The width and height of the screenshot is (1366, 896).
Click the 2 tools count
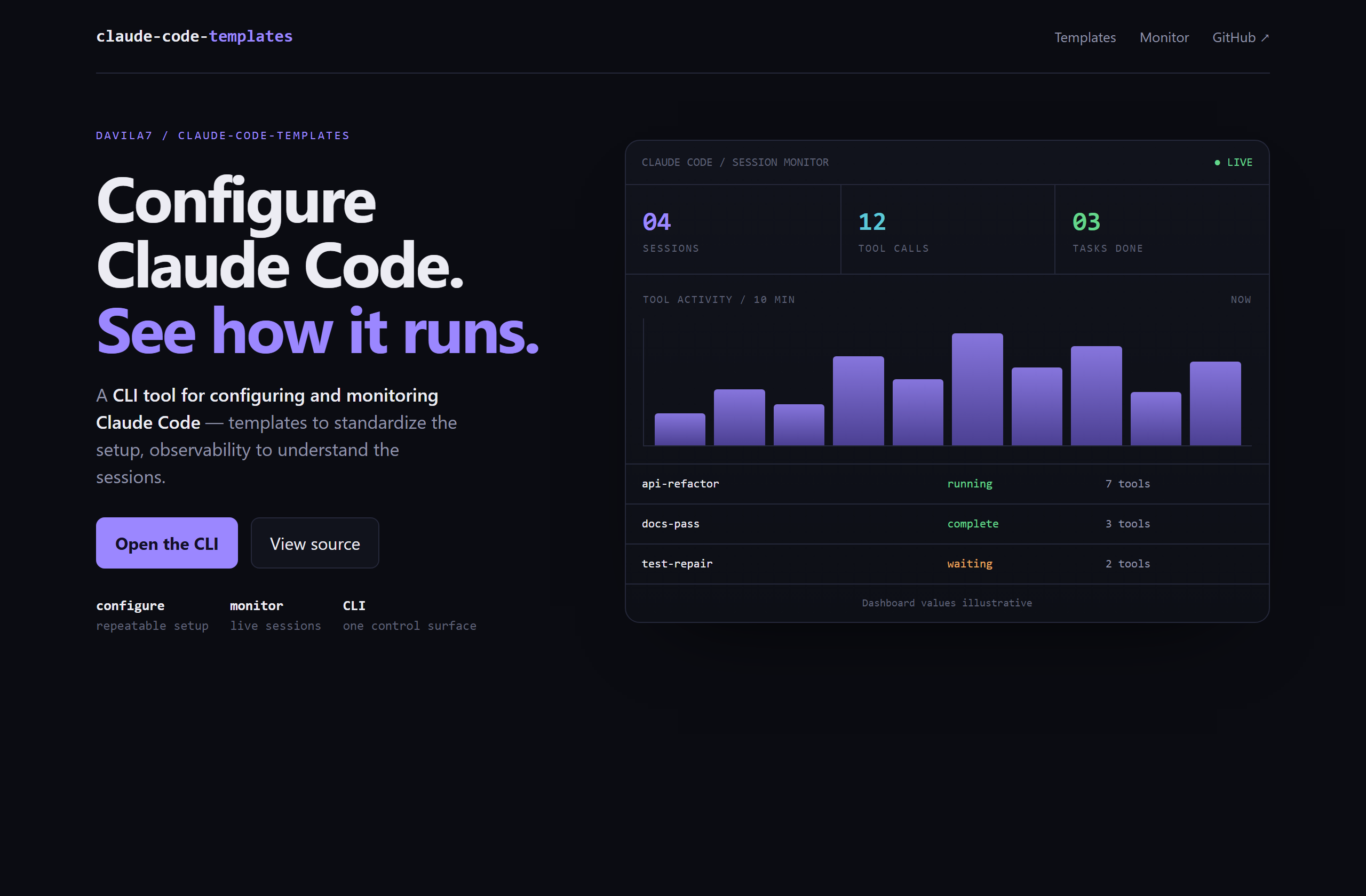coord(1127,564)
